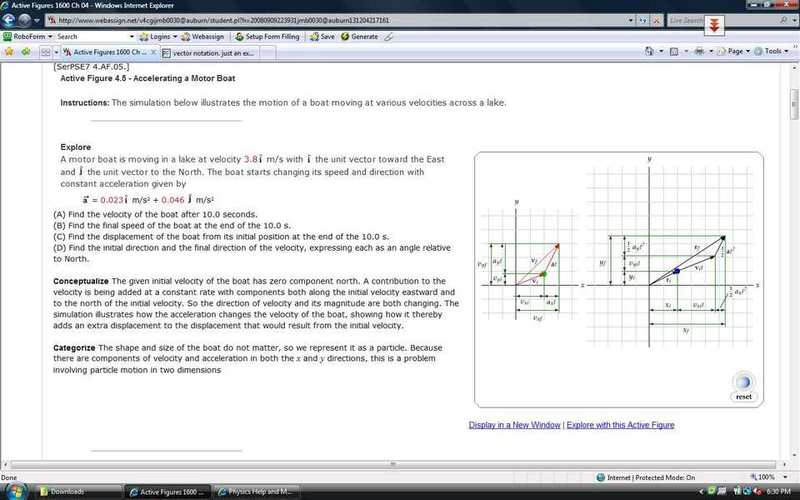Open the RoboForm toolbar menu
The width and height of the screenshot is (800, 500).
click(x=28, y=37)
